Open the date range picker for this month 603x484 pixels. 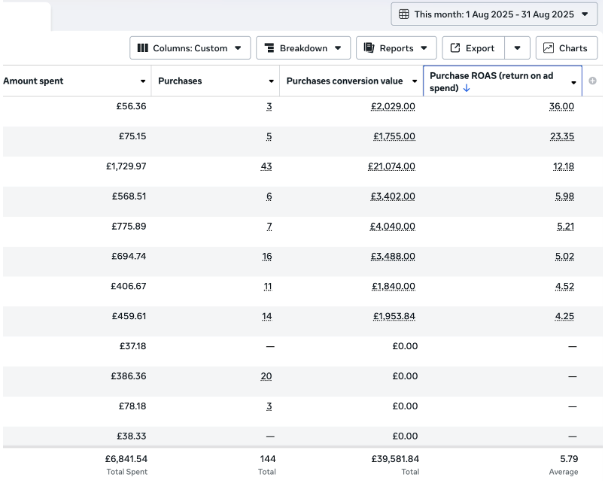492,14
